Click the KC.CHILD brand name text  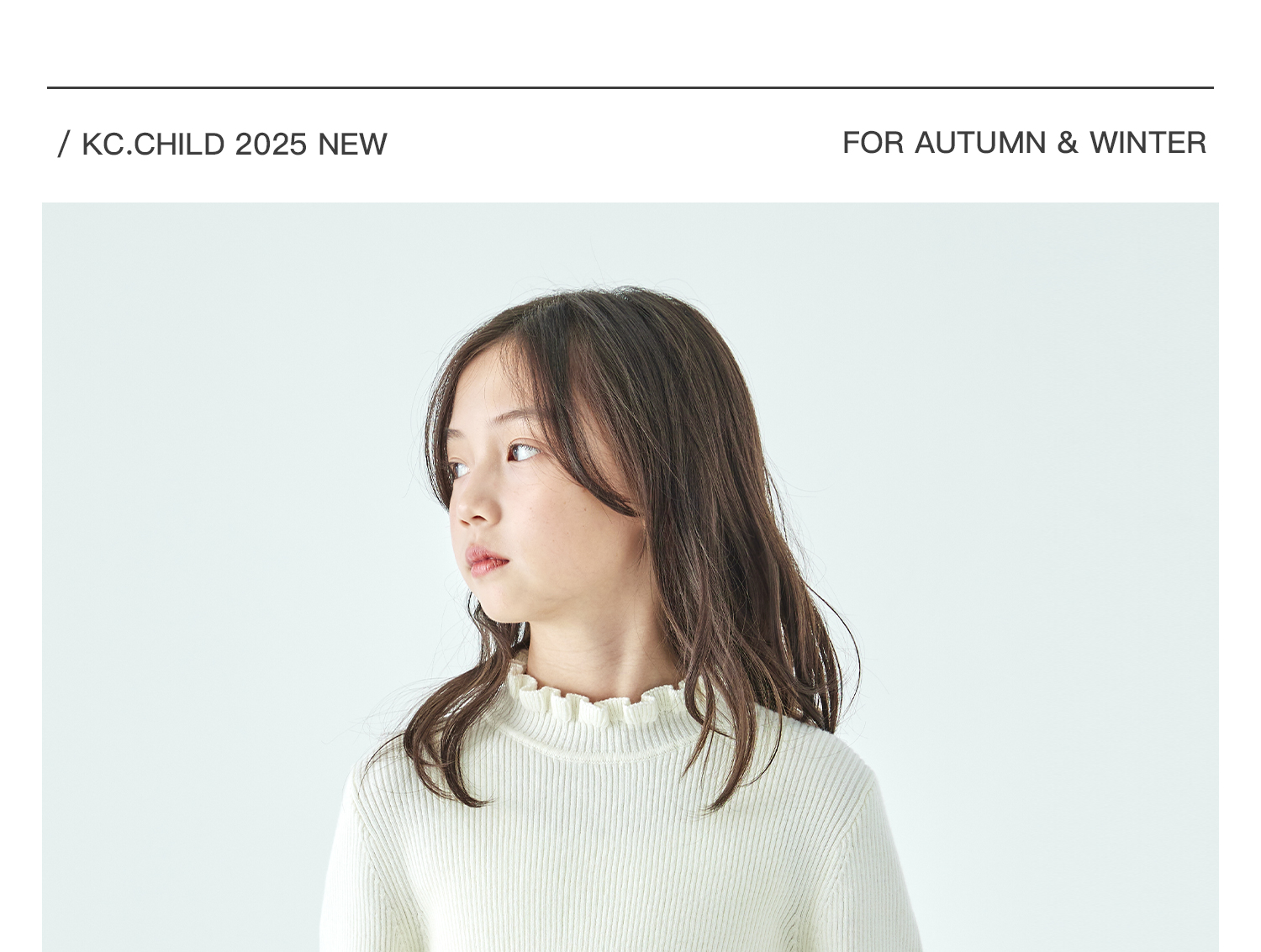pyautogui.click(x=153, y=145)
